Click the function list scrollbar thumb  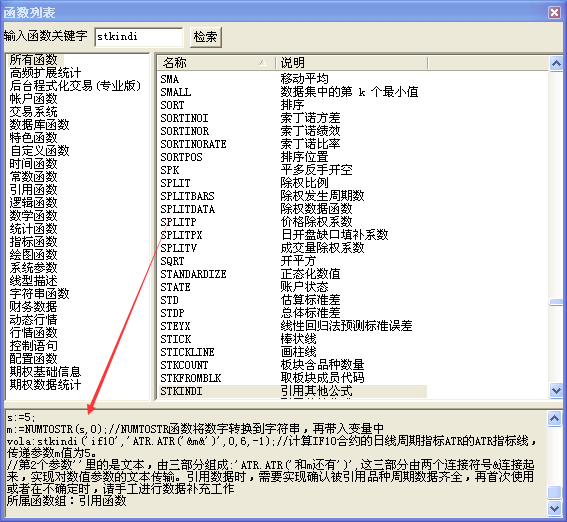556,302
